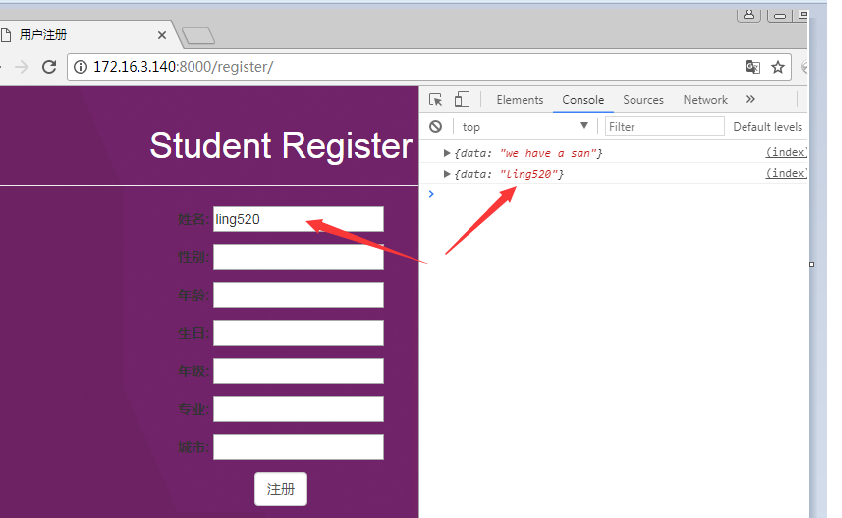Open the Default levels dropdown
842x518 pixels.
click(x=768, y=127)
